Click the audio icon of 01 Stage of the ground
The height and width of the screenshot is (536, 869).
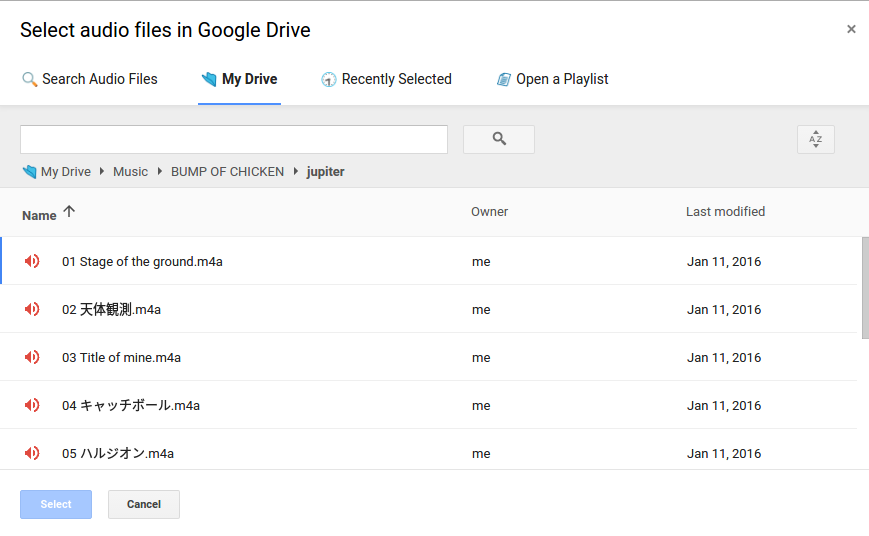pyautogui.click(x=32, y=261)
